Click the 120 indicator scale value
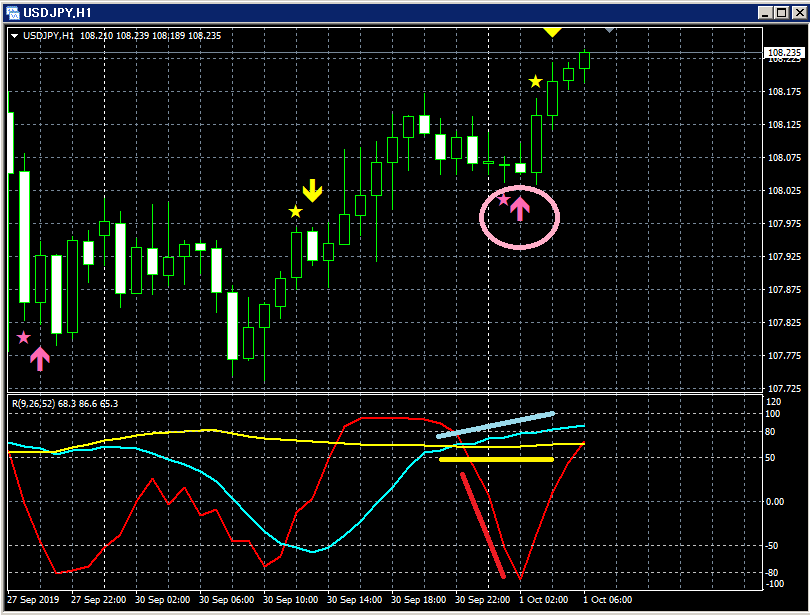 773,402
